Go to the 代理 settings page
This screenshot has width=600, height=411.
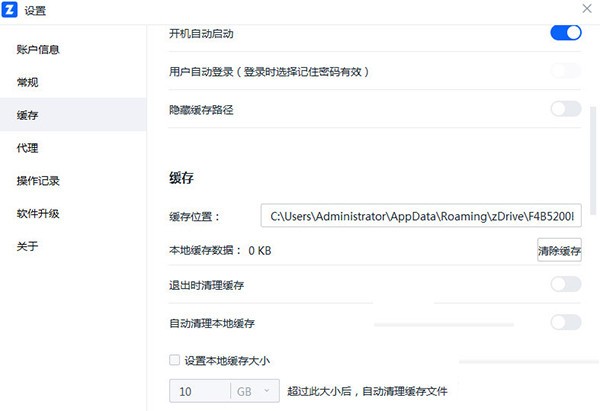[28, 148]
